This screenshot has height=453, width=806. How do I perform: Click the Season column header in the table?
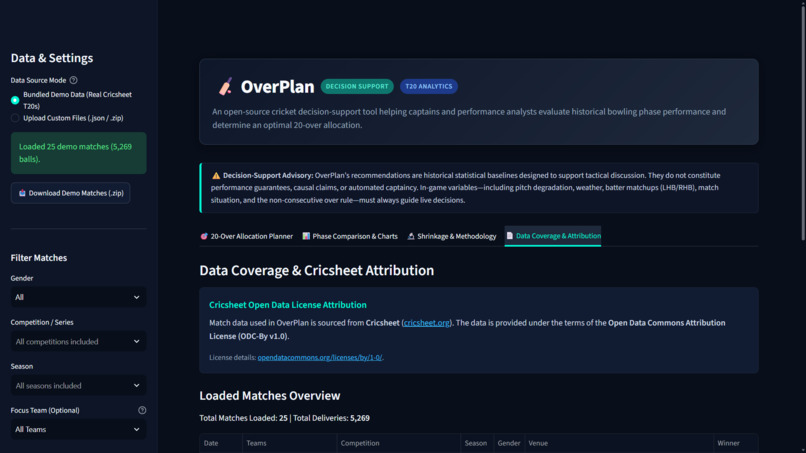[475, 443]
